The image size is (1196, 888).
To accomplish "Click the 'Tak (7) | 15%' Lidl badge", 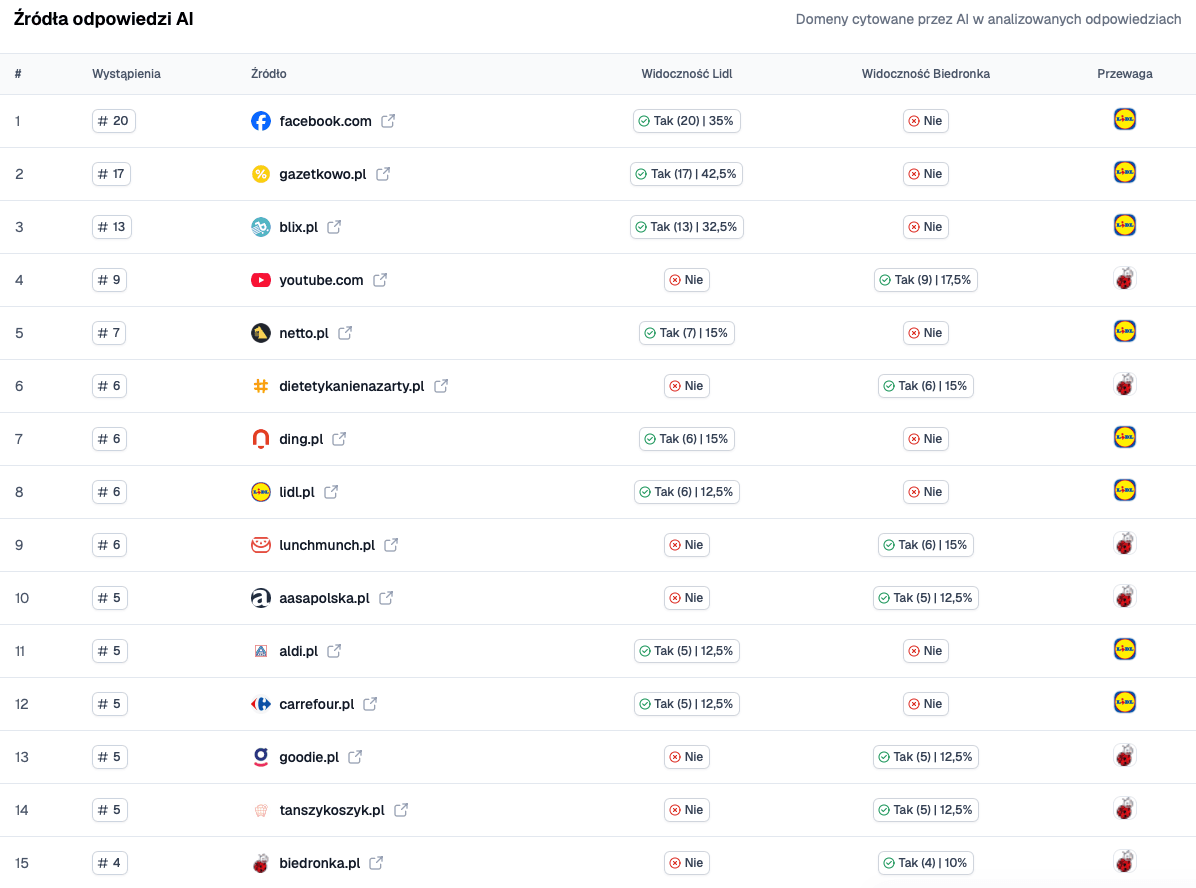I will (686, 333).
